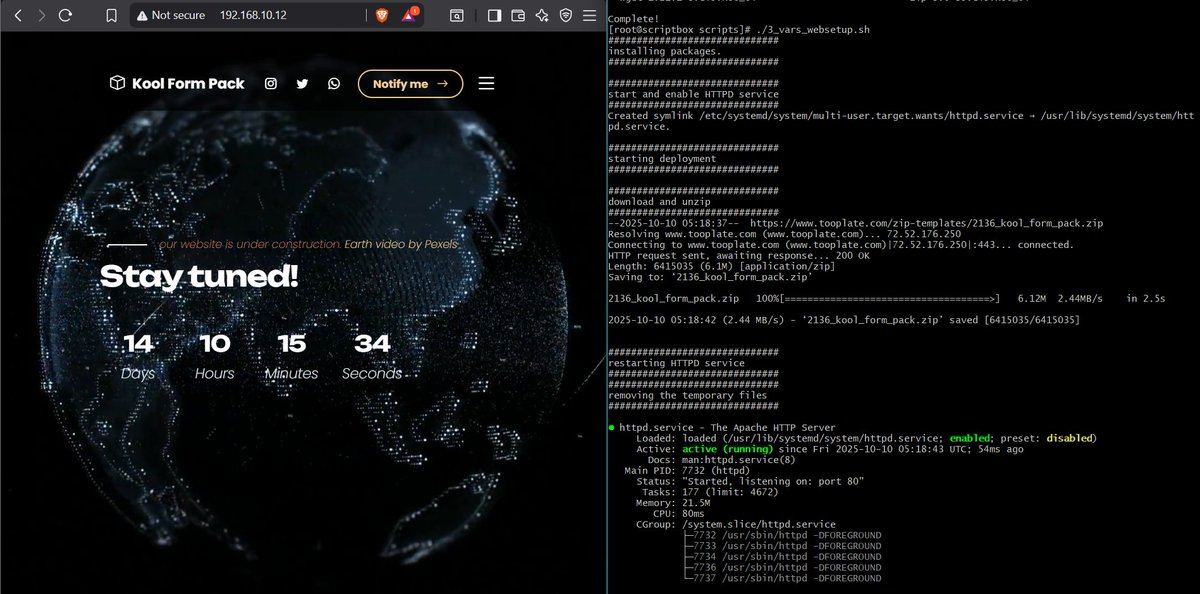Image resolution: width=1200 pixels, height=594 pixels.
Task: Toggle the Brave VPN shield icon
Action: (x=565, y=15)
